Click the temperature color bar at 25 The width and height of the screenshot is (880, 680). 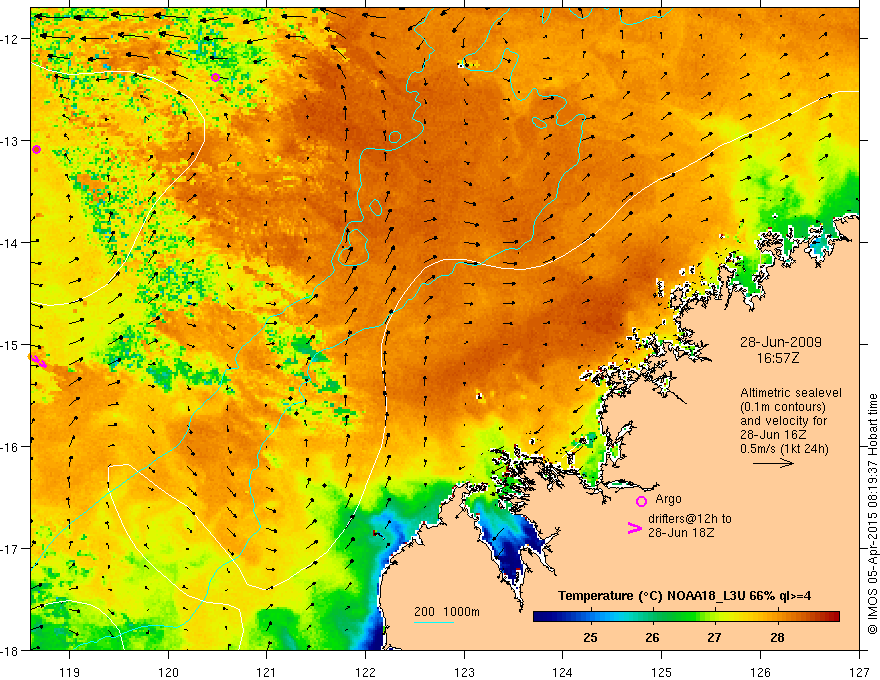tap(590, 617)
